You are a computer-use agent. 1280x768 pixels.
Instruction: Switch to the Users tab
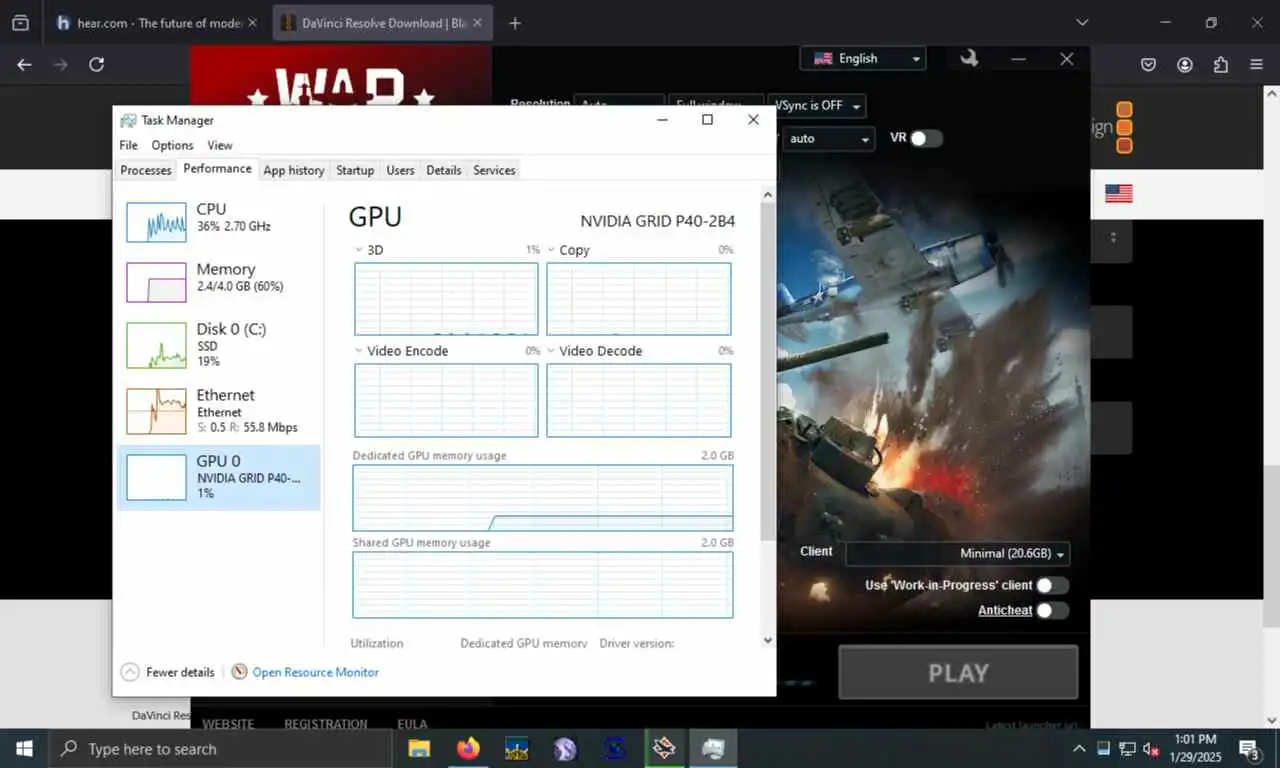pyautogui.click(x=400, y=170)
